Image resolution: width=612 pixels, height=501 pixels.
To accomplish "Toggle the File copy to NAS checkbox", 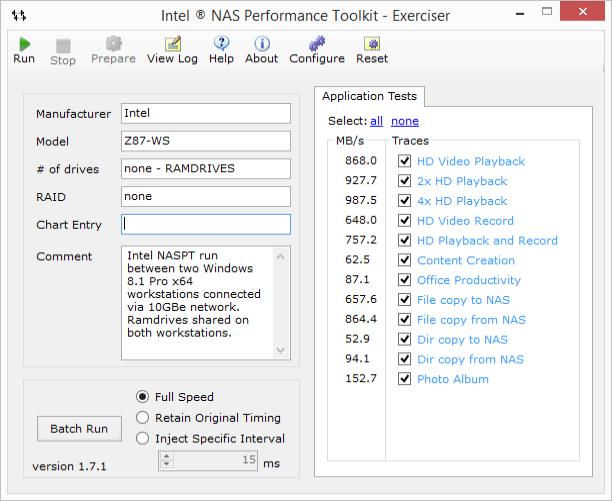I will 404,300.
